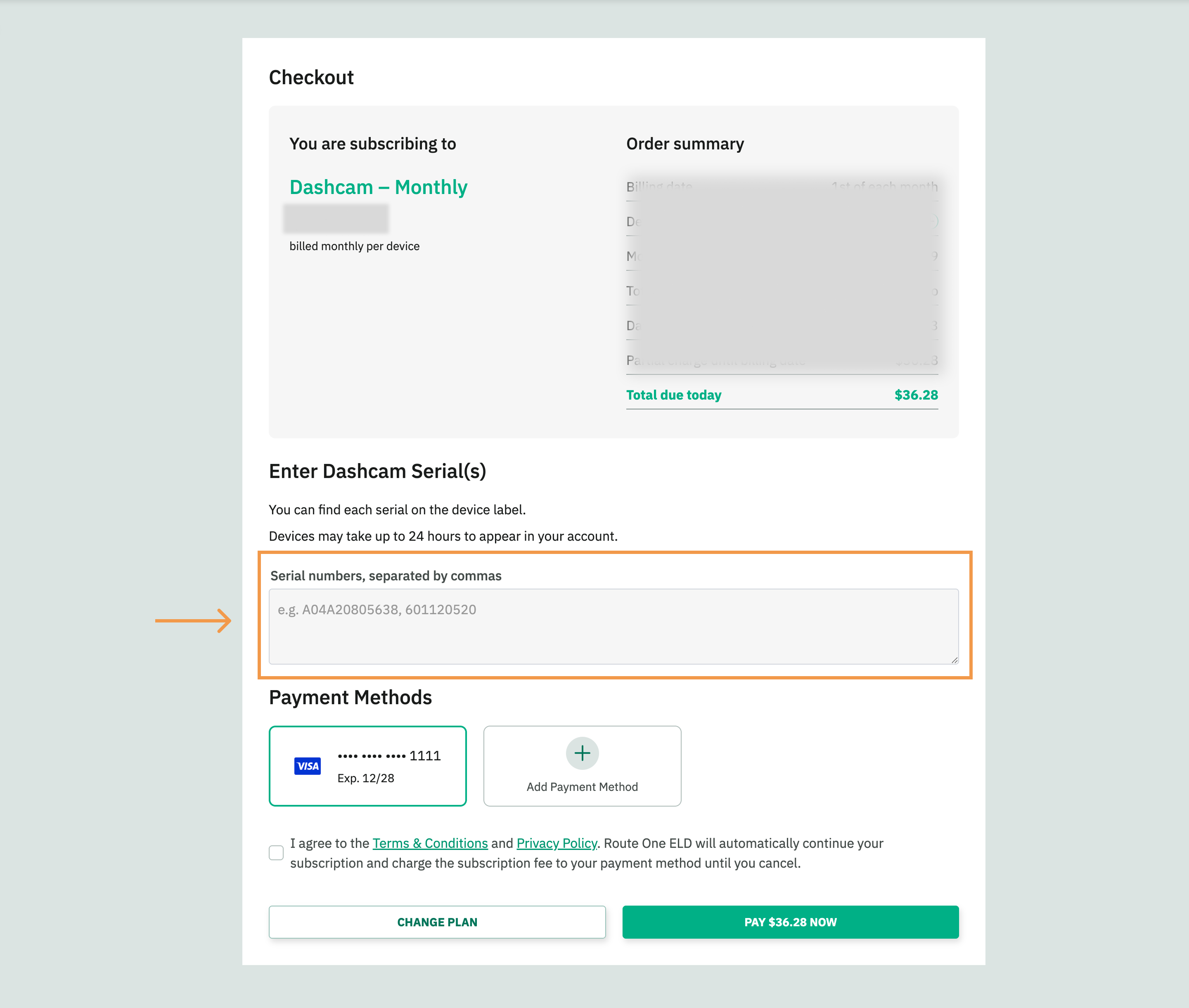Screen dimensions: 1189x1008
Task: Click the Dashcam – Monthly plan title
Action: (379, 187)
